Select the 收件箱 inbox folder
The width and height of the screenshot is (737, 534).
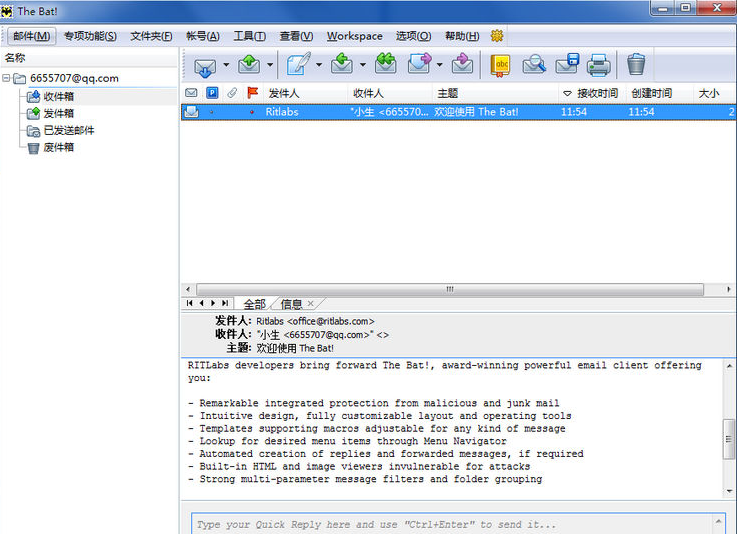coord(58,96)
